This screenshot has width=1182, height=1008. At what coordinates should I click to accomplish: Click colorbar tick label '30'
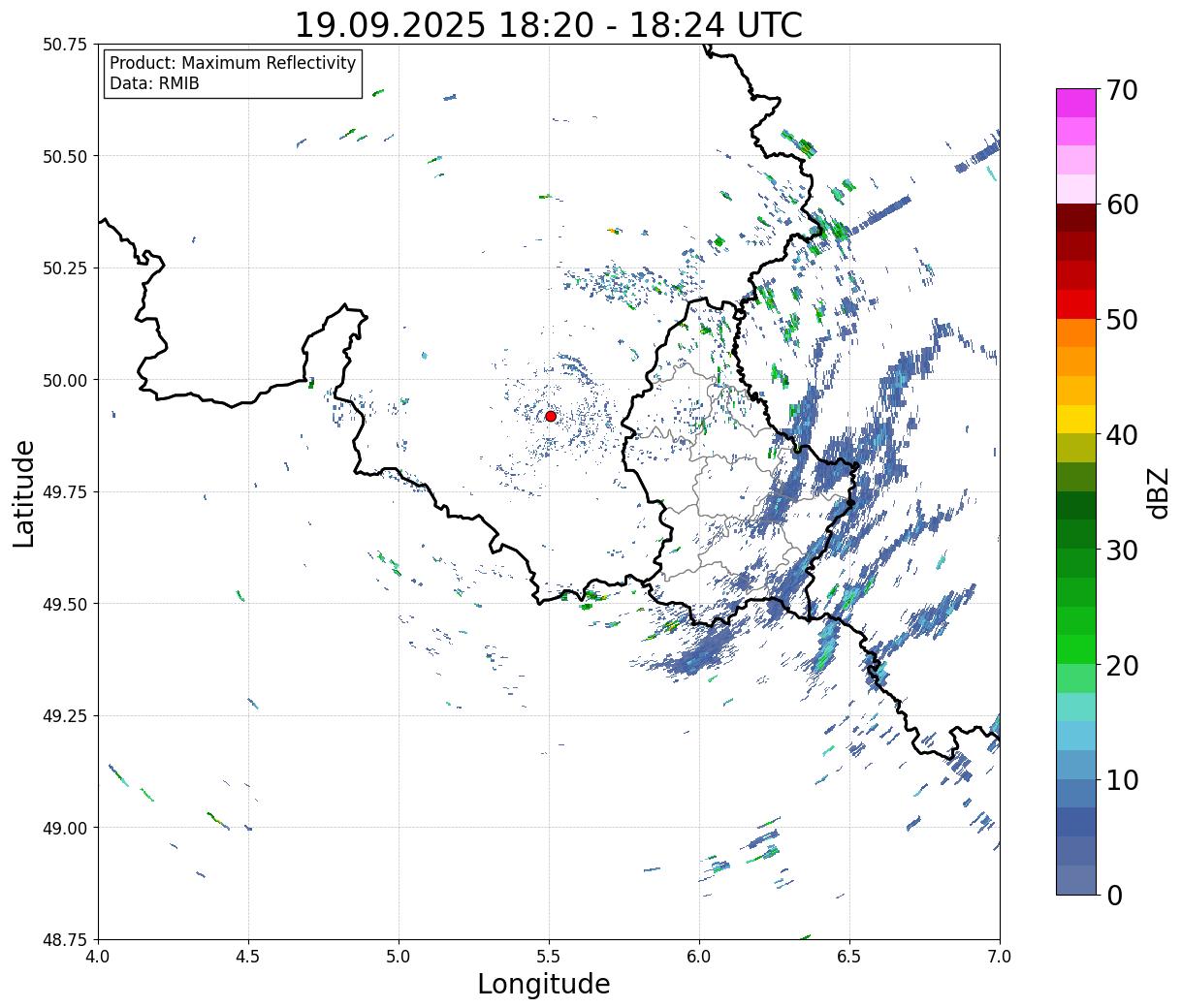(x=1122, y=550)
